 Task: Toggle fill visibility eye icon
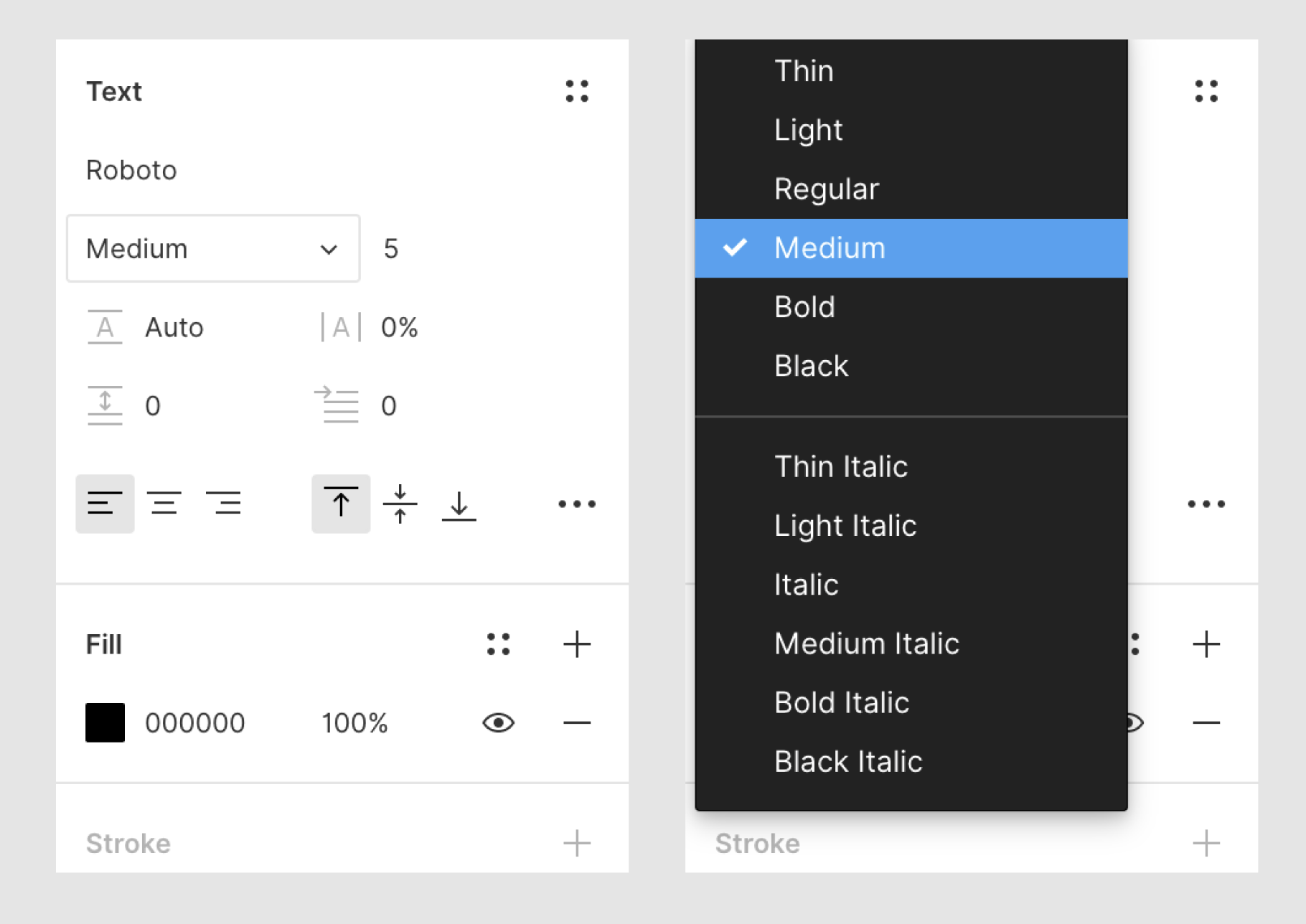click(x=498, y=722)
